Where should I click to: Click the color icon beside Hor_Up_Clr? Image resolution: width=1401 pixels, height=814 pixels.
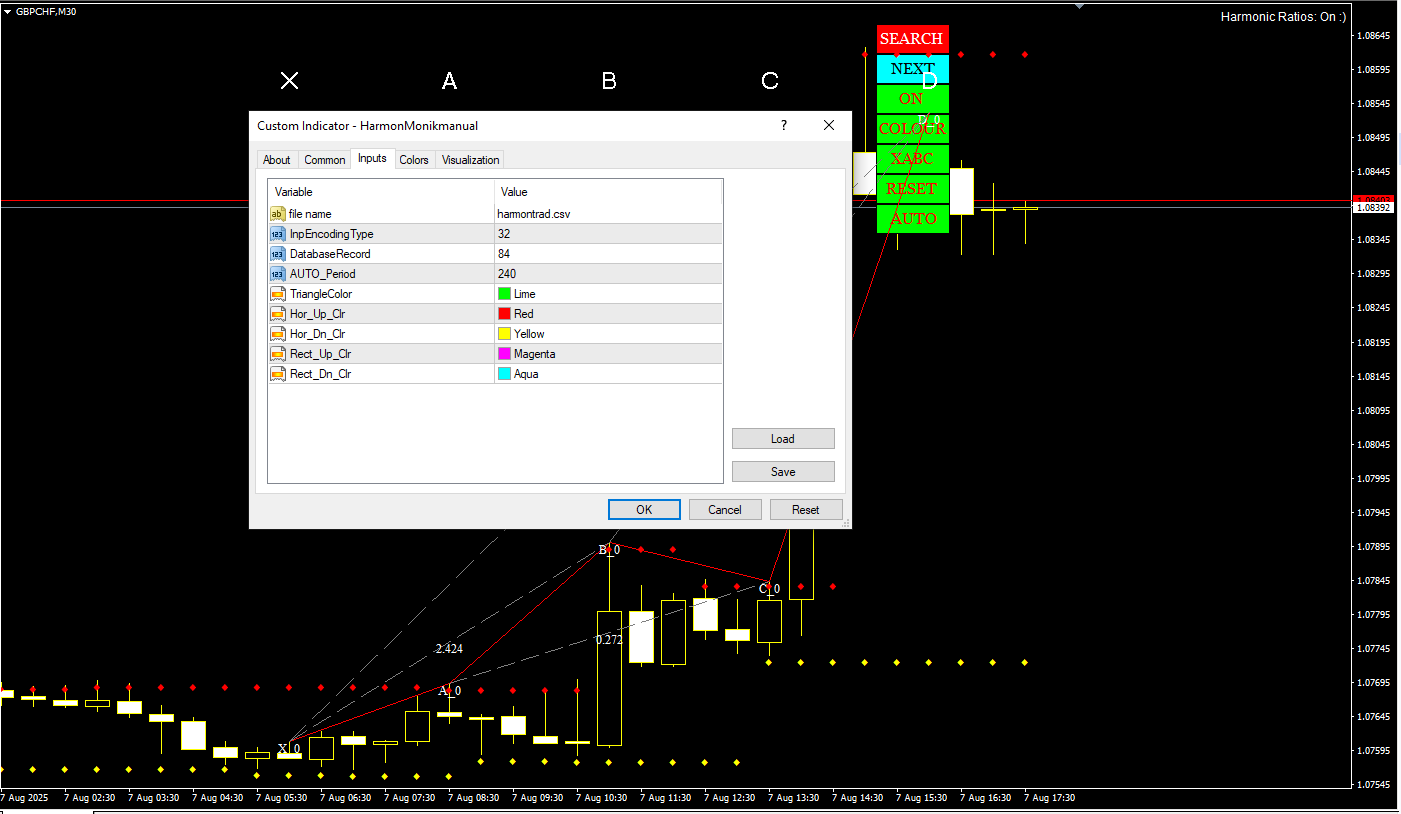point(277,314)
